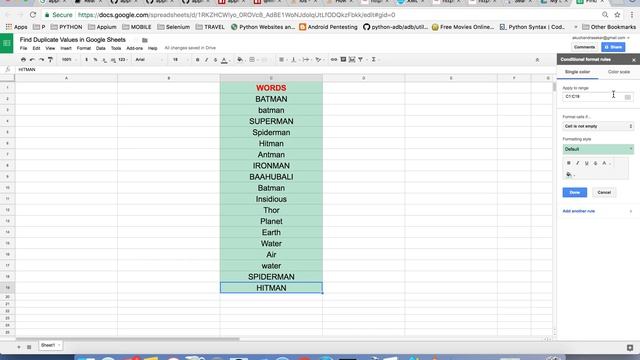
Task: Click the toolbar Bold icon
Action: (x=198, y=60)
